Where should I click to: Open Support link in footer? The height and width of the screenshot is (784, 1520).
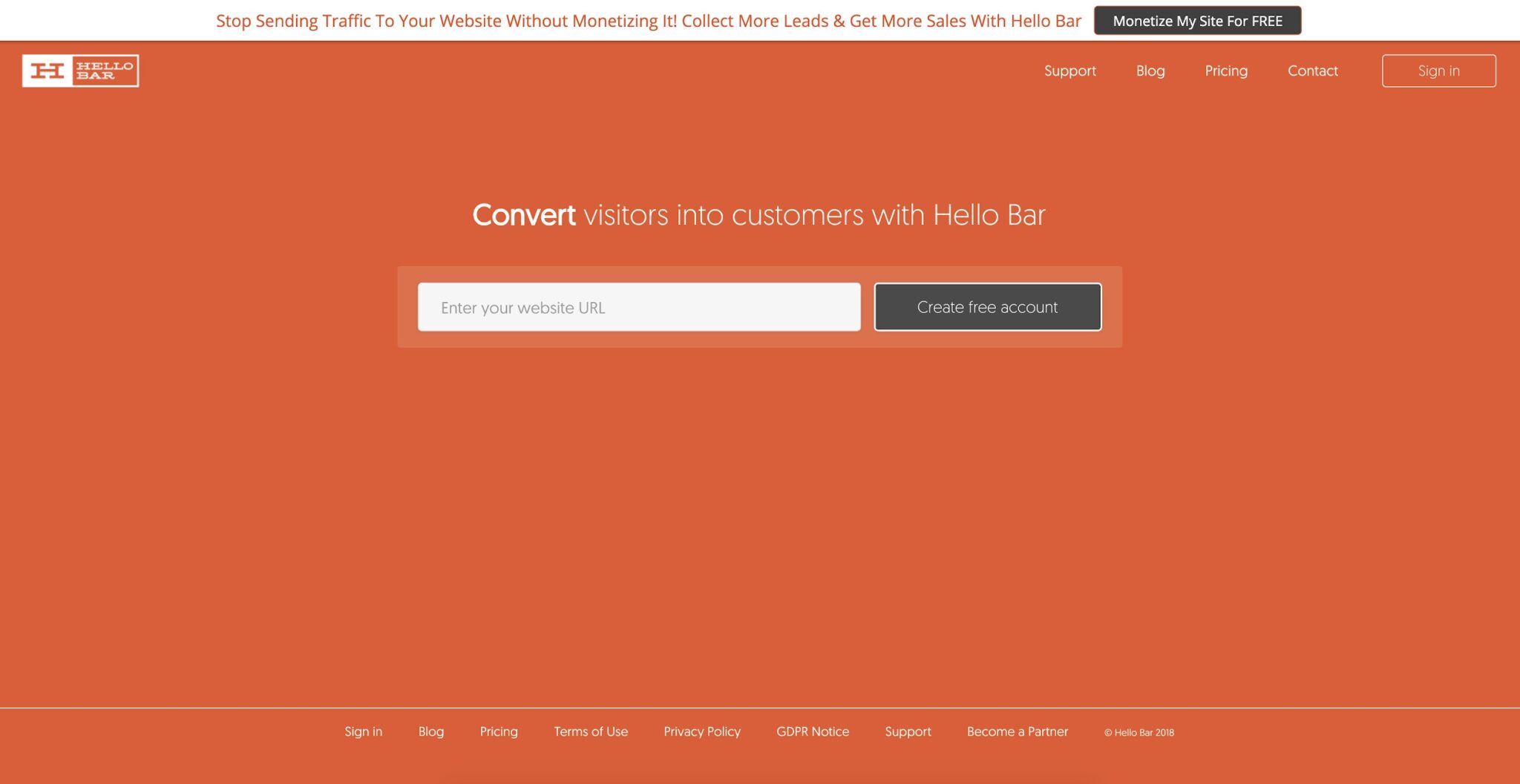pos(908,731)
